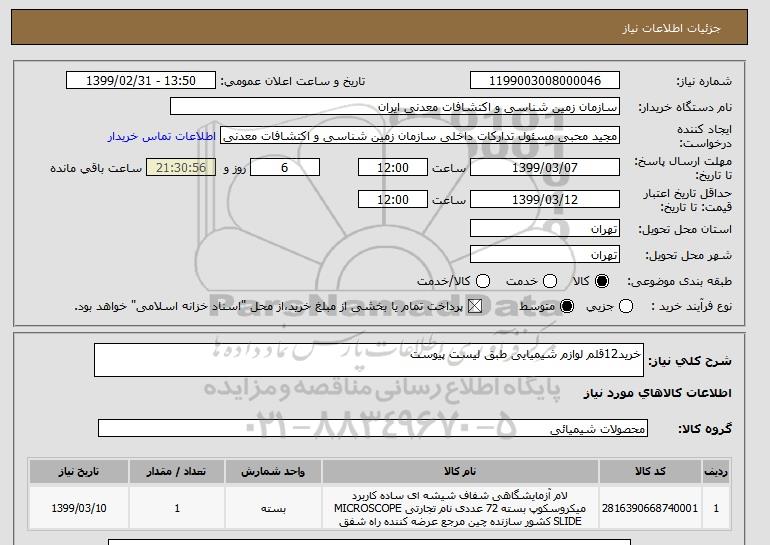Click the تعداد / مقدار column header
This screenshot has height=545, width=770.
pos(177,471)
